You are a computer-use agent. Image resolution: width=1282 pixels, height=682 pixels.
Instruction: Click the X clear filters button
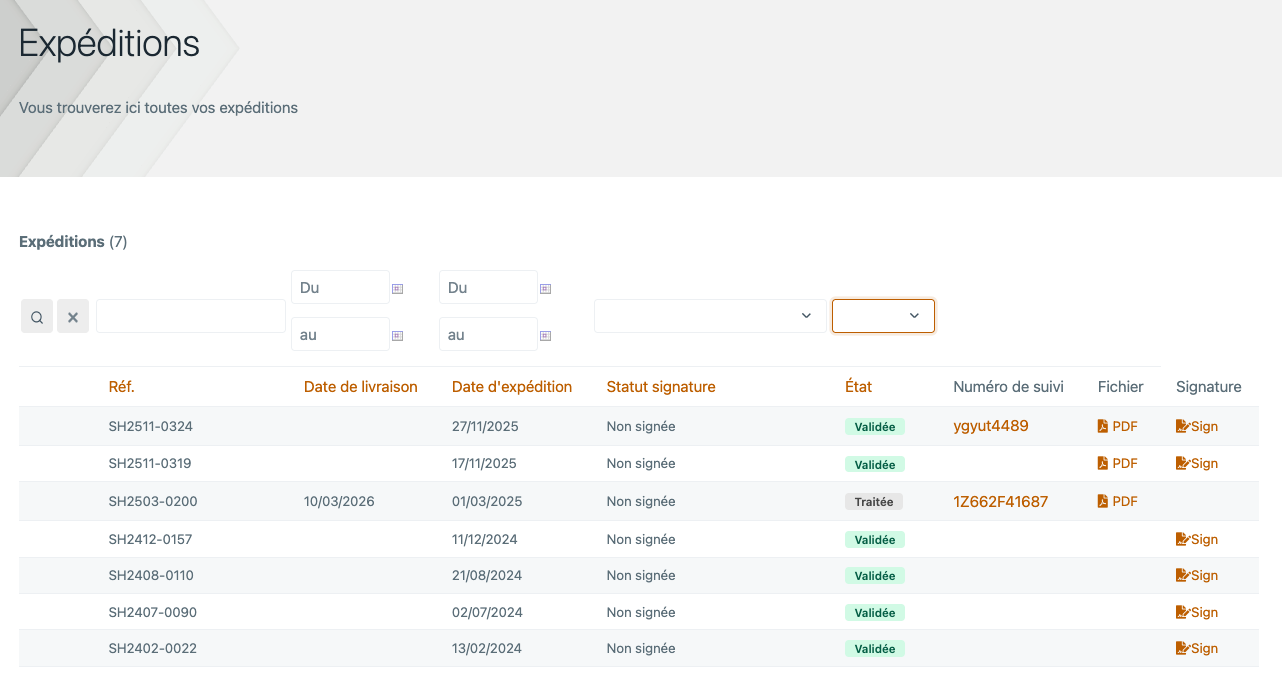click(73, 317)
